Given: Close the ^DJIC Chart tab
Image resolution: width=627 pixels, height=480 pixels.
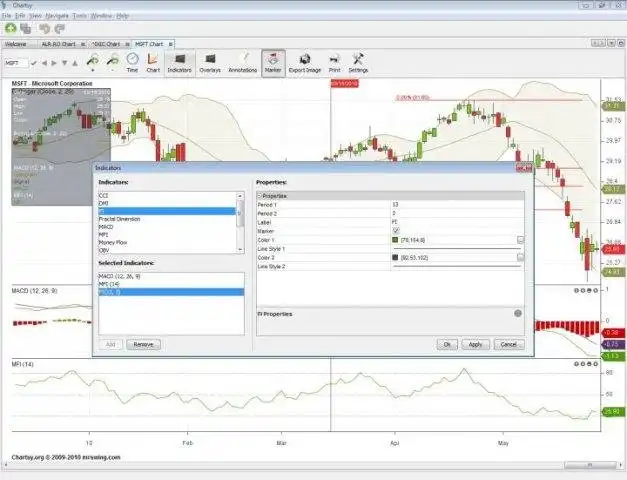Looking at the screenshot, I should coord(127,44).
